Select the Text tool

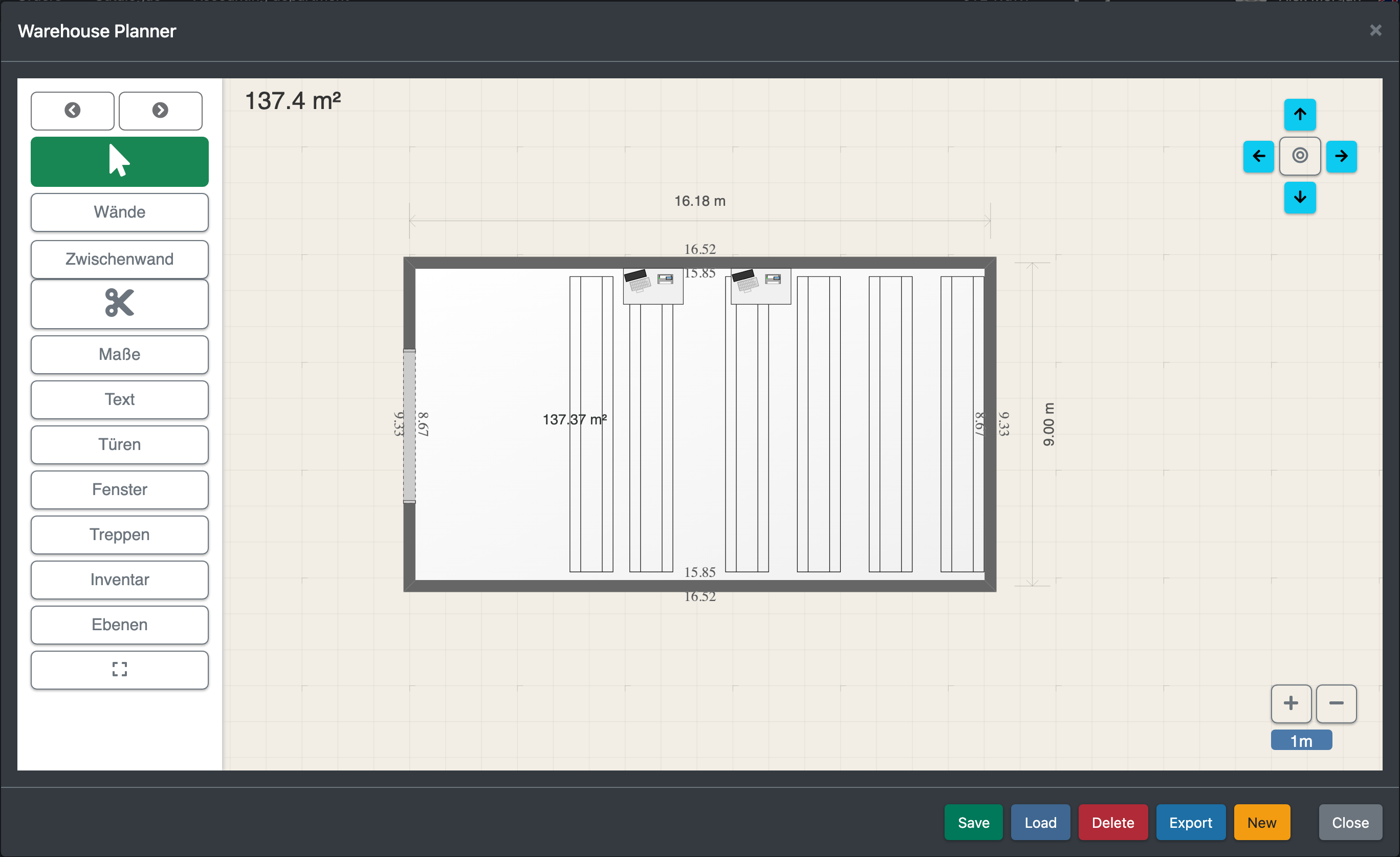[x=119, y=399]
